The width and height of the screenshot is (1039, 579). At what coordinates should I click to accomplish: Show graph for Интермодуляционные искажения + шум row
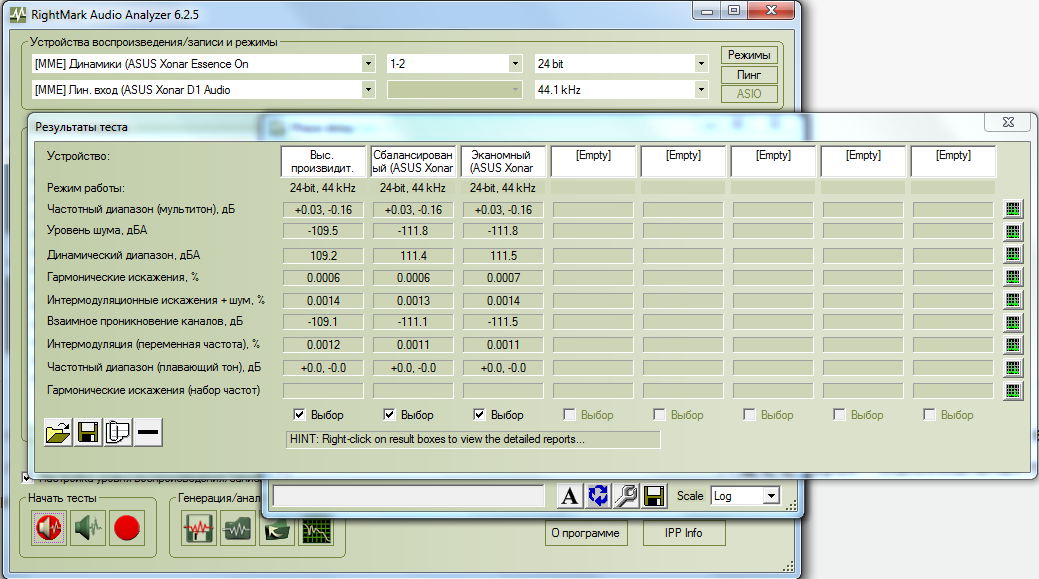pyautogui.click(x=1012, y=300)
